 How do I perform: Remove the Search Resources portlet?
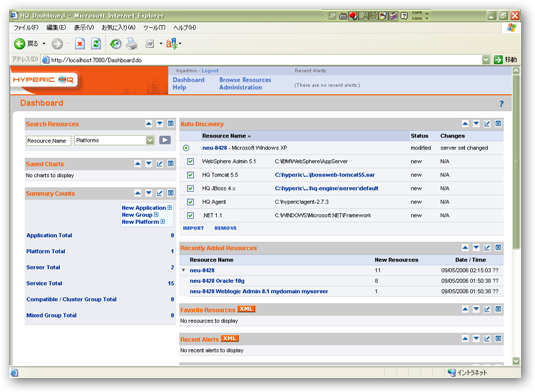point(171,124)
